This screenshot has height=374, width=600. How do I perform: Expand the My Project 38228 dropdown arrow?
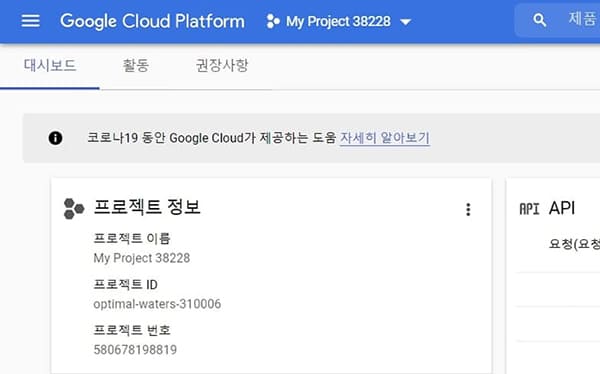pos(406,22)
